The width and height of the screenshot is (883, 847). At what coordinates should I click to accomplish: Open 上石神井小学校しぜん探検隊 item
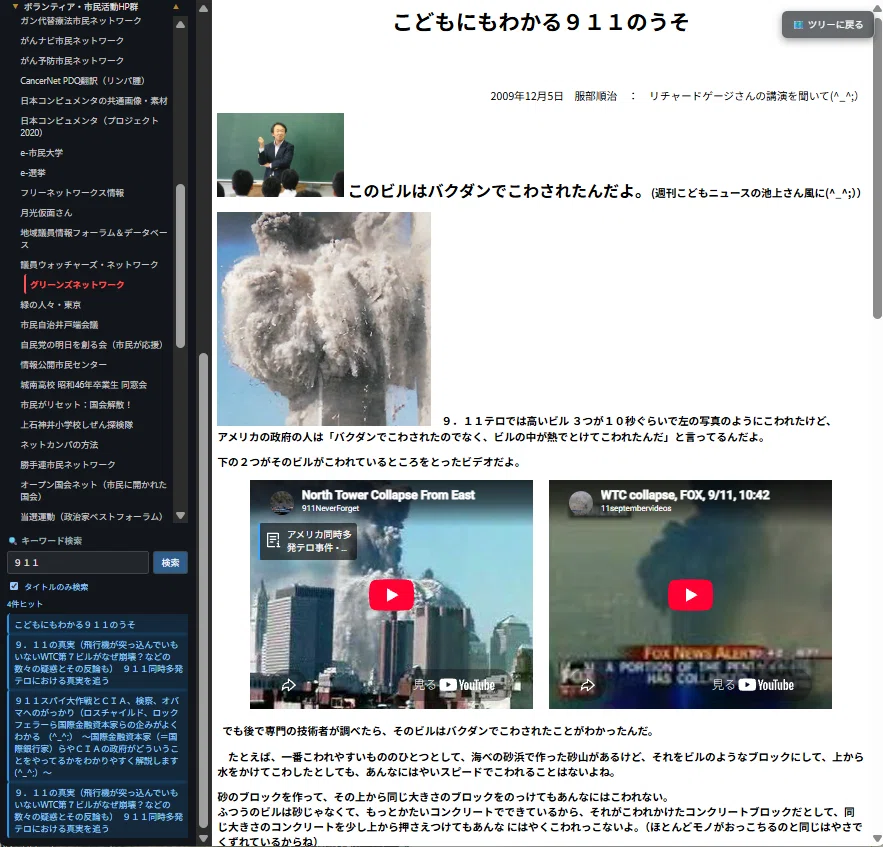(77, 425)
